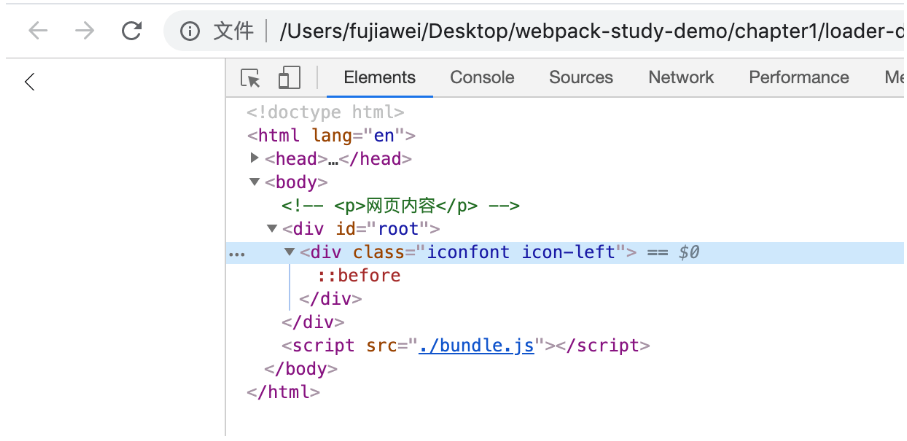
Task: Open the Network tab
Action: click(x=681, y=78)
